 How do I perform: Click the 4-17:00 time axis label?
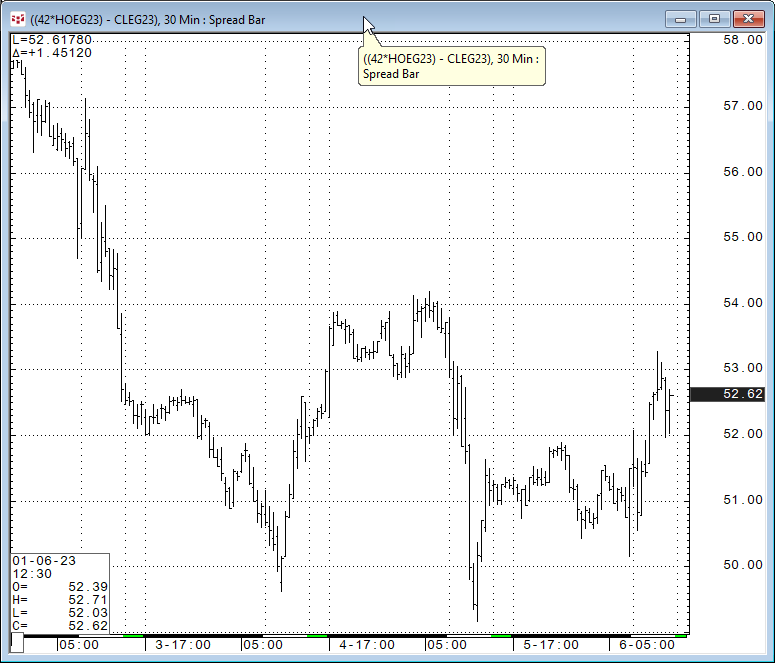pyautogui.click(x=367, y=645)
